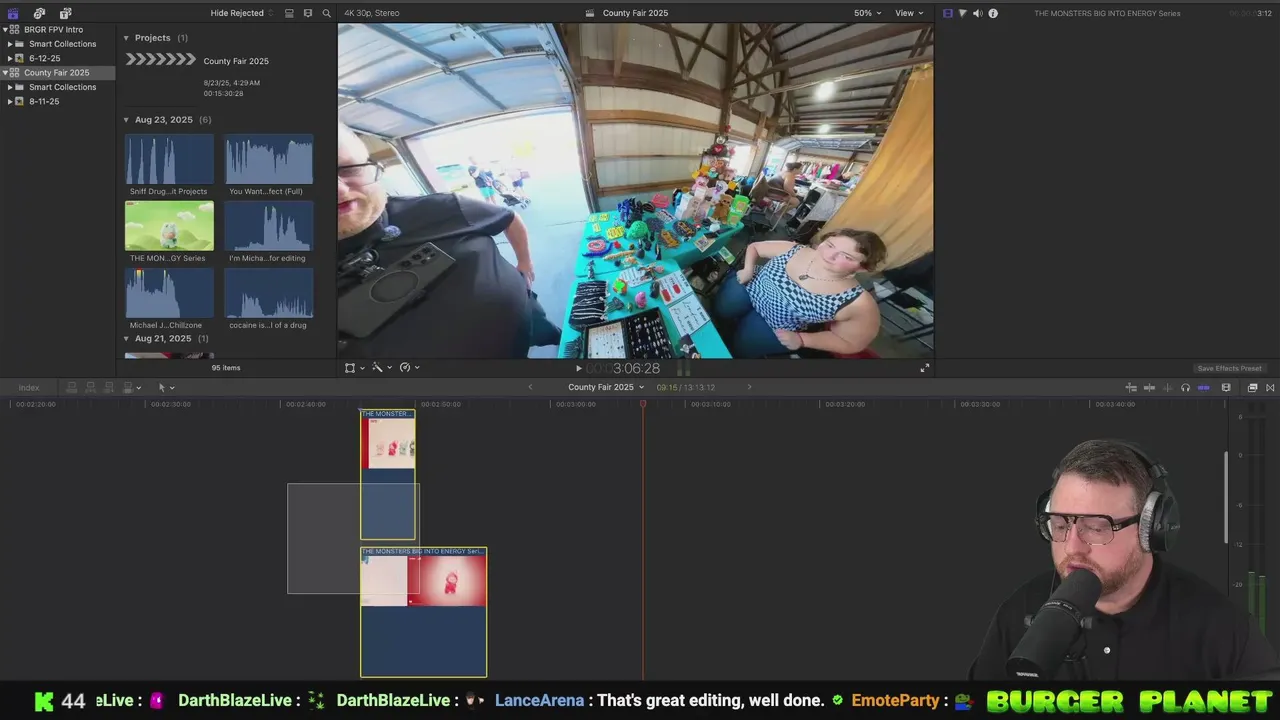Open the County Fair 2025 project thumbnail
The width and height of the screenshot is (1280, 720).
[x=160, y=60]
